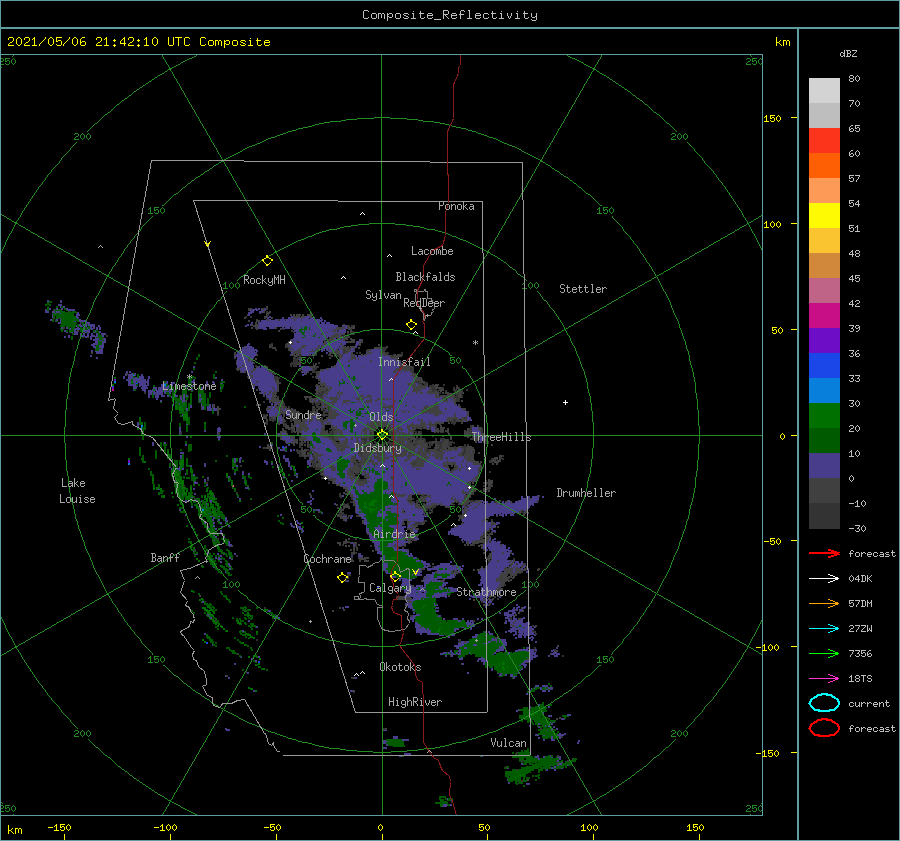900x841 pixels.
Task: Click the orange 57DM arrow legend icon
Action: coord(824,603)
